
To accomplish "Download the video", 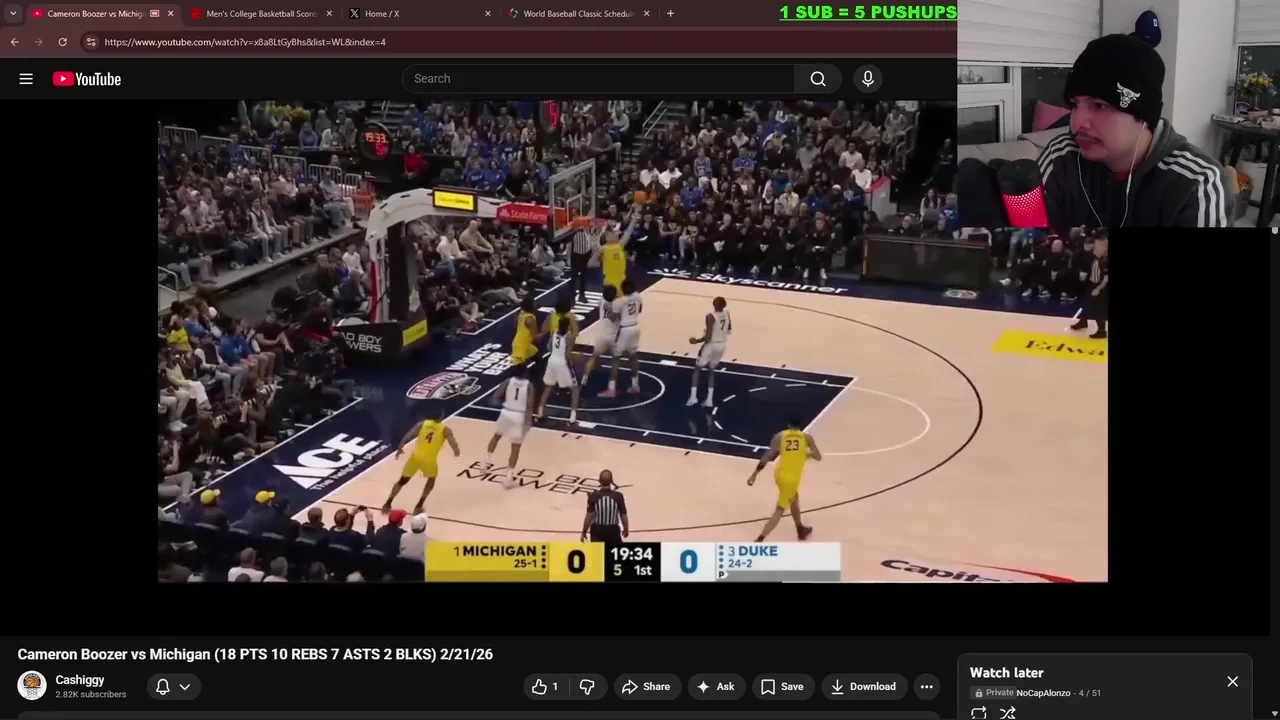I will [x=863, y=687].
